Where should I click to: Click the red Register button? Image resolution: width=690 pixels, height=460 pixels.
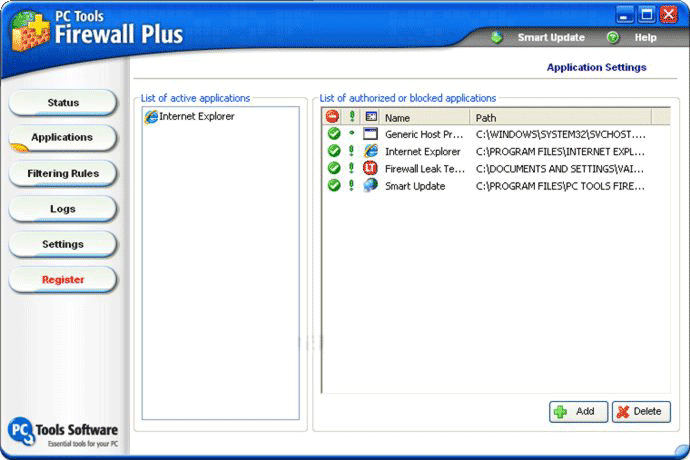coord(63,280)
